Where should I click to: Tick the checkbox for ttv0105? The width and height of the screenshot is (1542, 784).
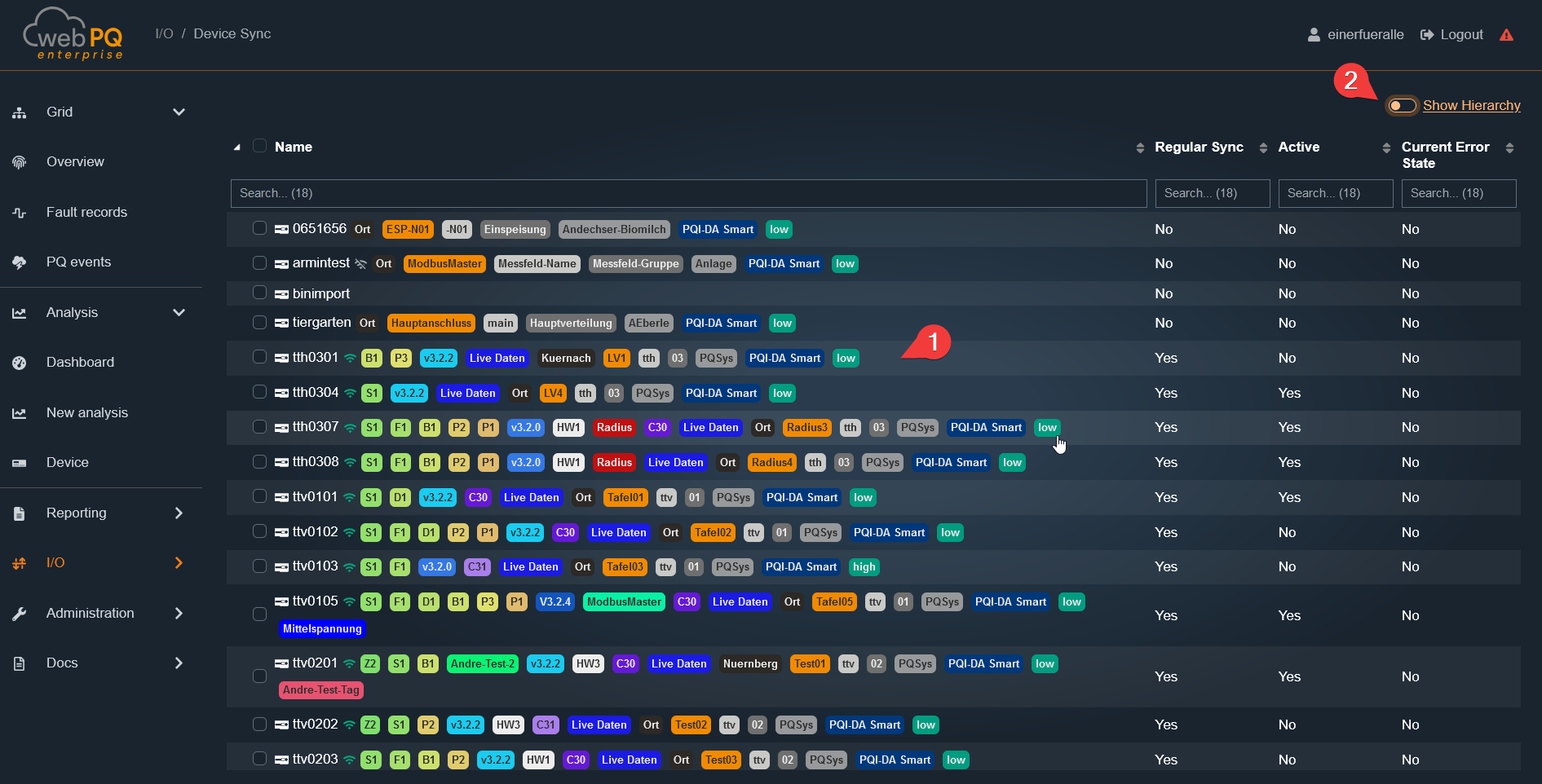click(259, 614)
